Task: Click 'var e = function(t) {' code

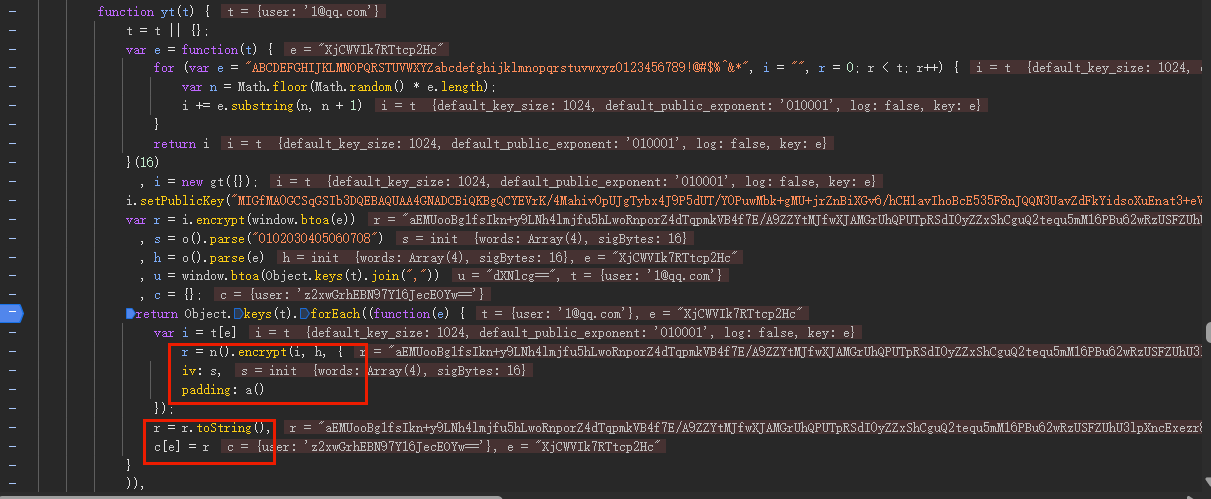Action: (x=201, y=49)
